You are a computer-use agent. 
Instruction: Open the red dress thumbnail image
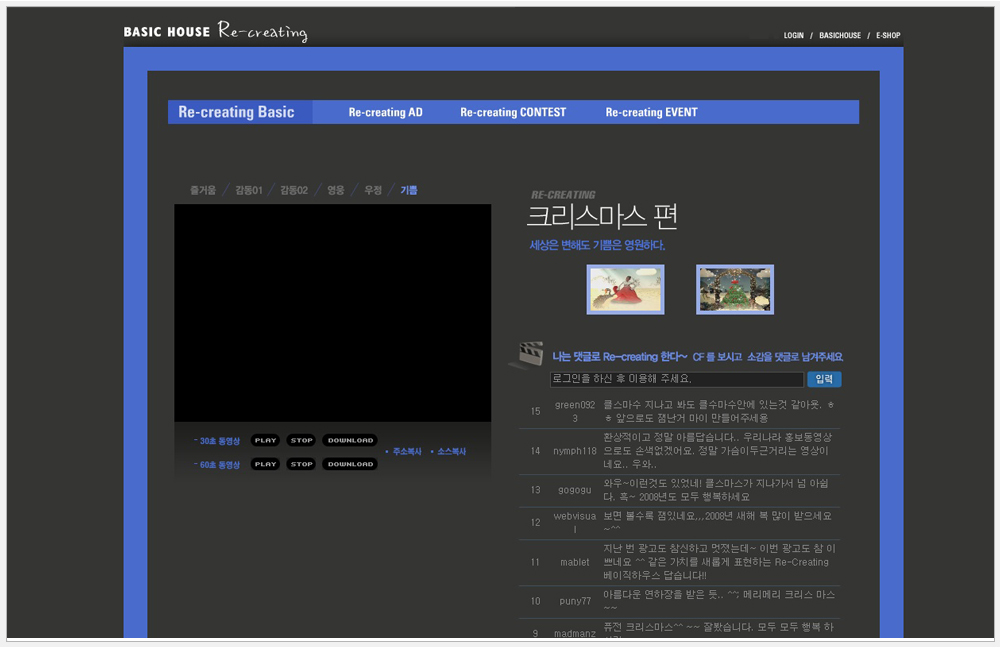(x=625, y=289)
